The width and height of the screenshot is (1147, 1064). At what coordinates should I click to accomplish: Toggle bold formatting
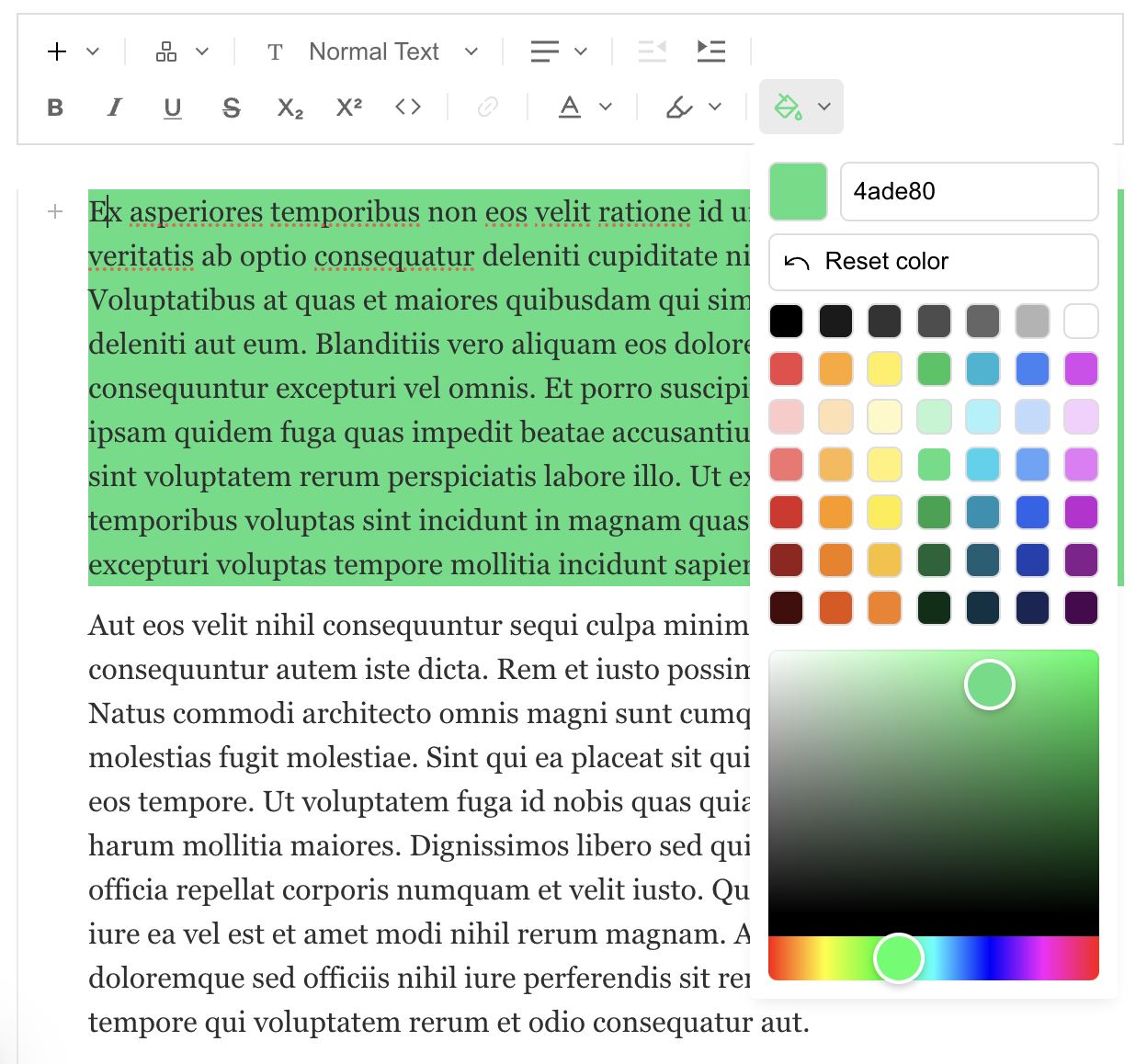55,108
